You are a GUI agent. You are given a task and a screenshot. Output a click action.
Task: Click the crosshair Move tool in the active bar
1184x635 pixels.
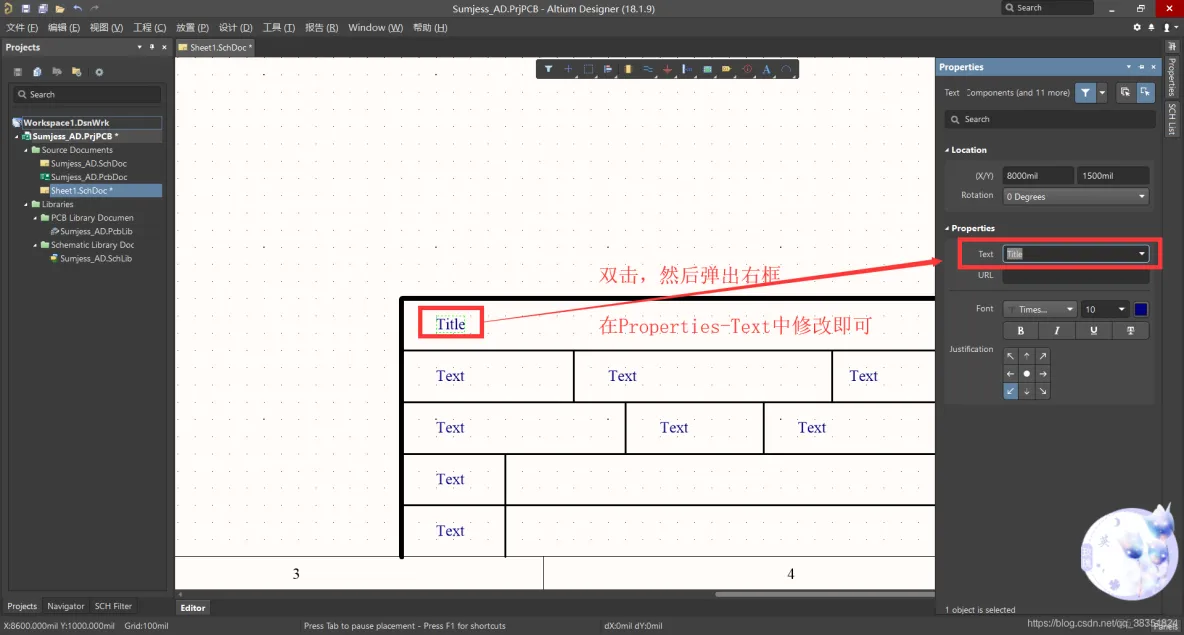coord(569,69)
